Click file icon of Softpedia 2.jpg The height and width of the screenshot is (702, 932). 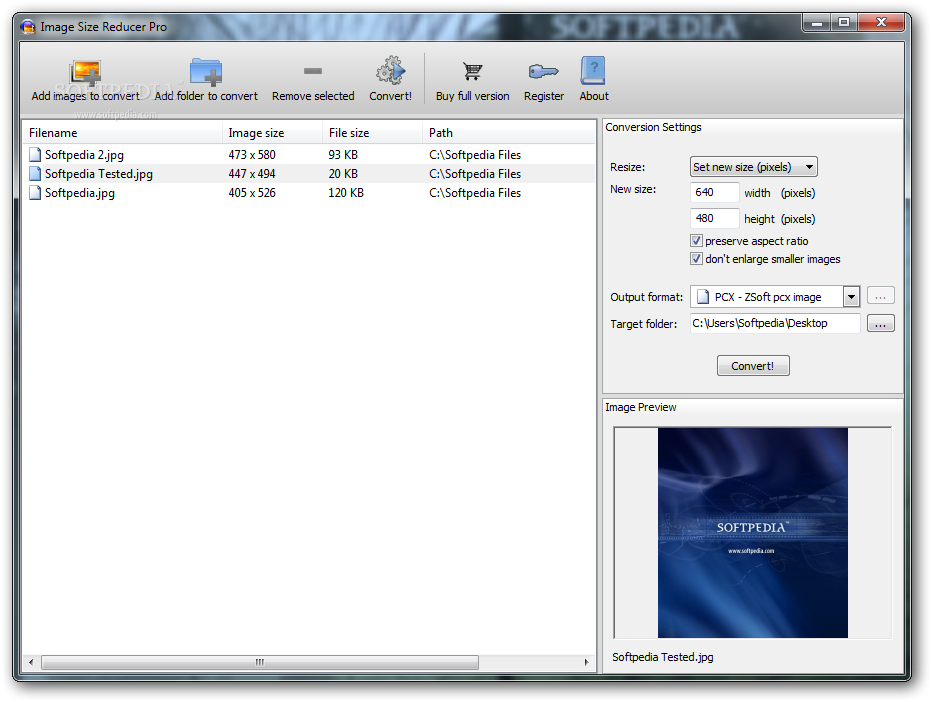pyautogui.click(x=35, y=155)
